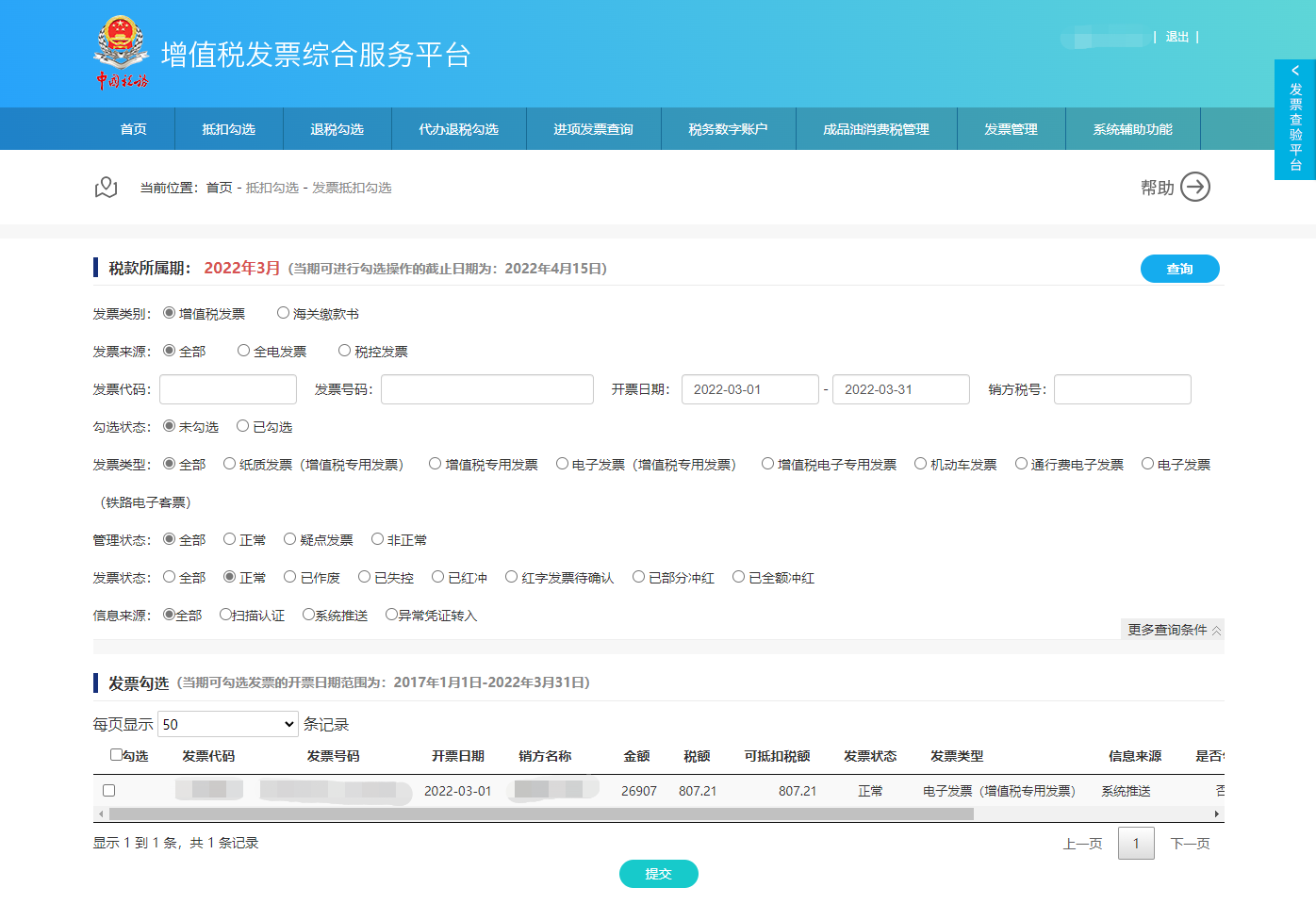Set 信息来源 to 异常凭证转入
The image size is (1316, 904).
(x=391, y=615)
